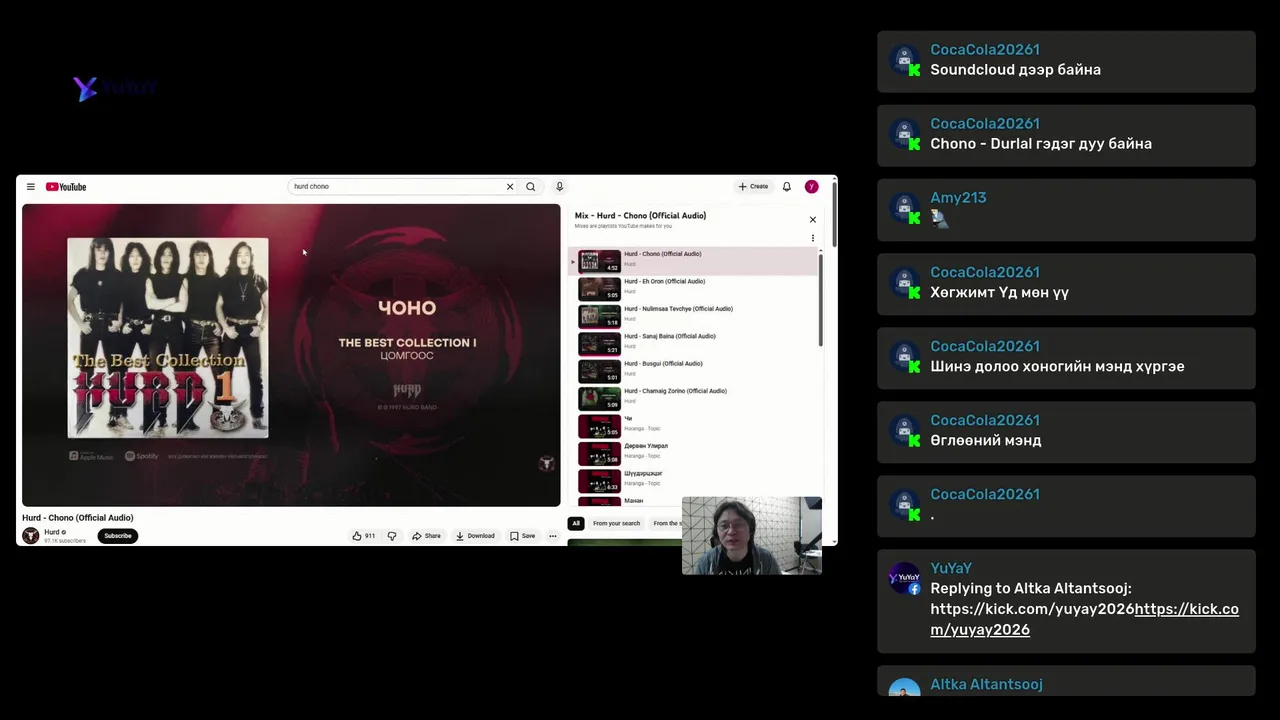This screenshot has height=720, width=1280.
Task: Open CocaCola20261 name on Soundcloud message
Action: 985,49
